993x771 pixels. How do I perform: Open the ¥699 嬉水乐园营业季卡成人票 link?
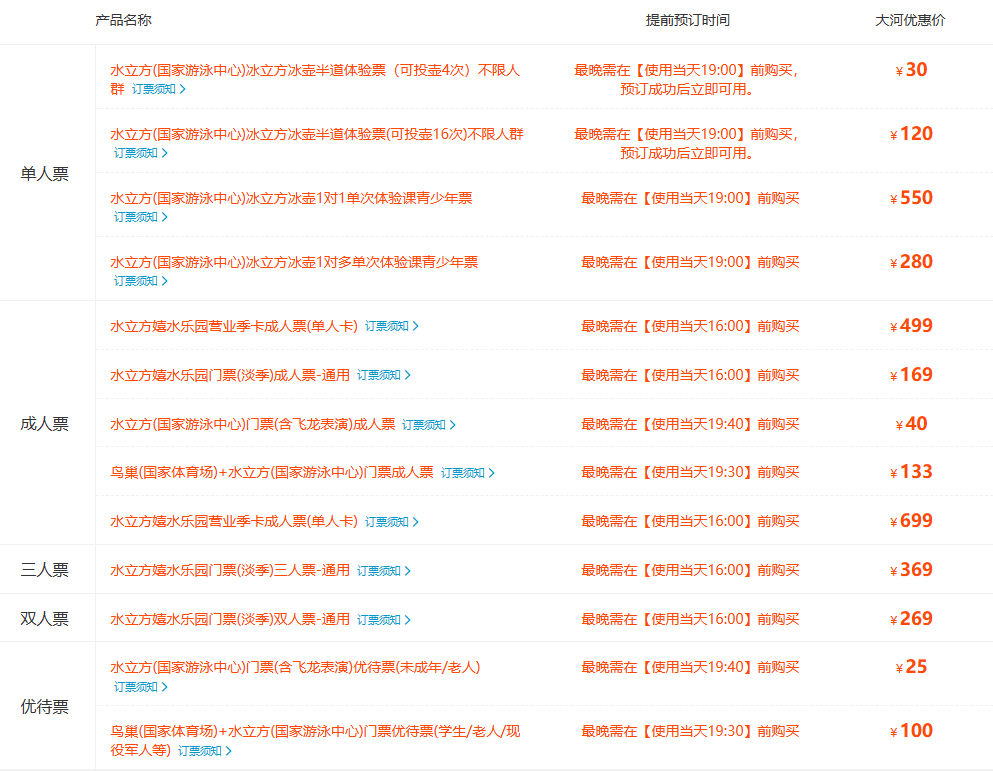[x=234, y=521]
